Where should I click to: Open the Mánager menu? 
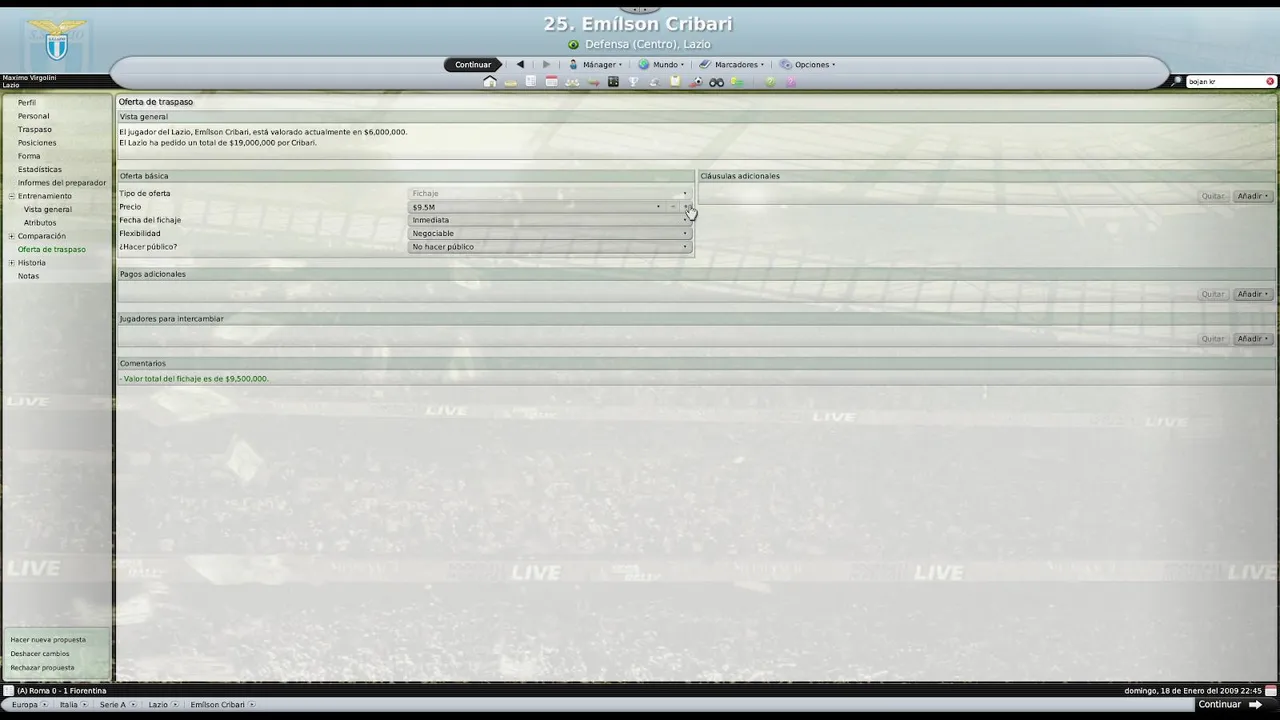(596, 64)
